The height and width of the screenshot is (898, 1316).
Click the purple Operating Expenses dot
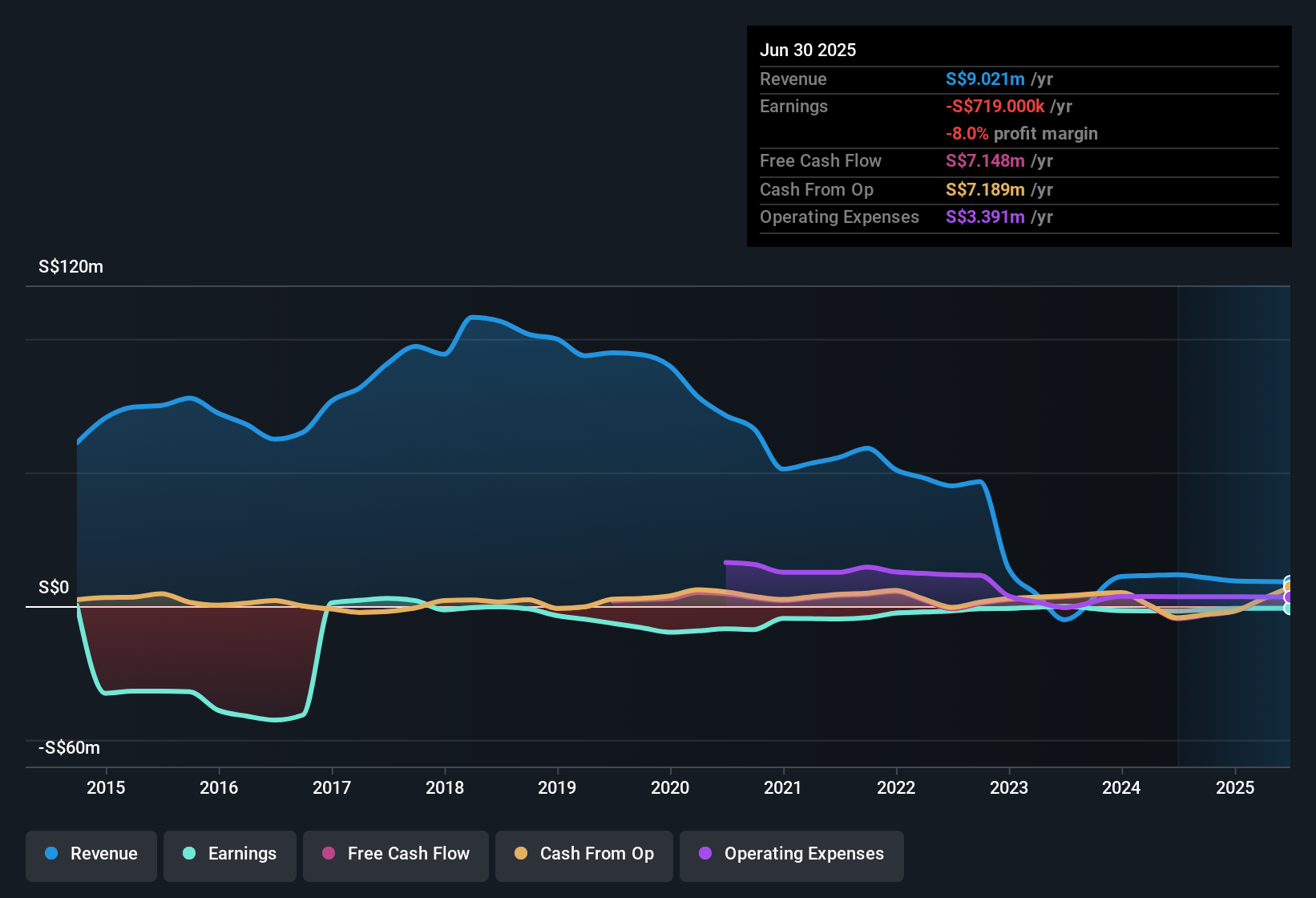pyautogui.click(x=705, y=853)
